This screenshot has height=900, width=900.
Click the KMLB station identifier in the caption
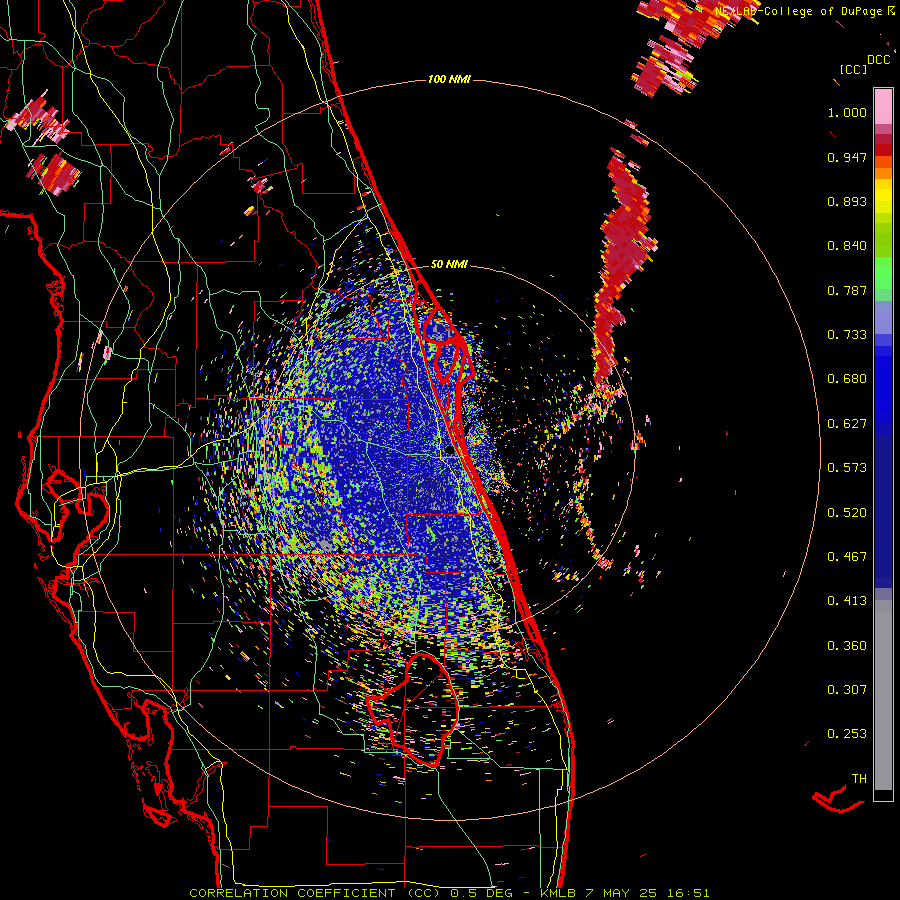click(x=560, y=893)
